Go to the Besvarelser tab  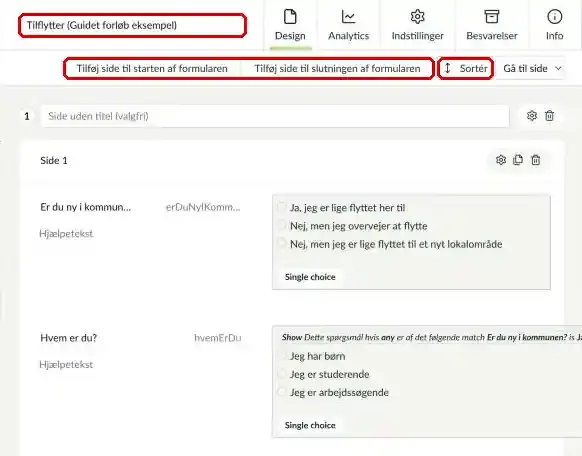point(491,25)
